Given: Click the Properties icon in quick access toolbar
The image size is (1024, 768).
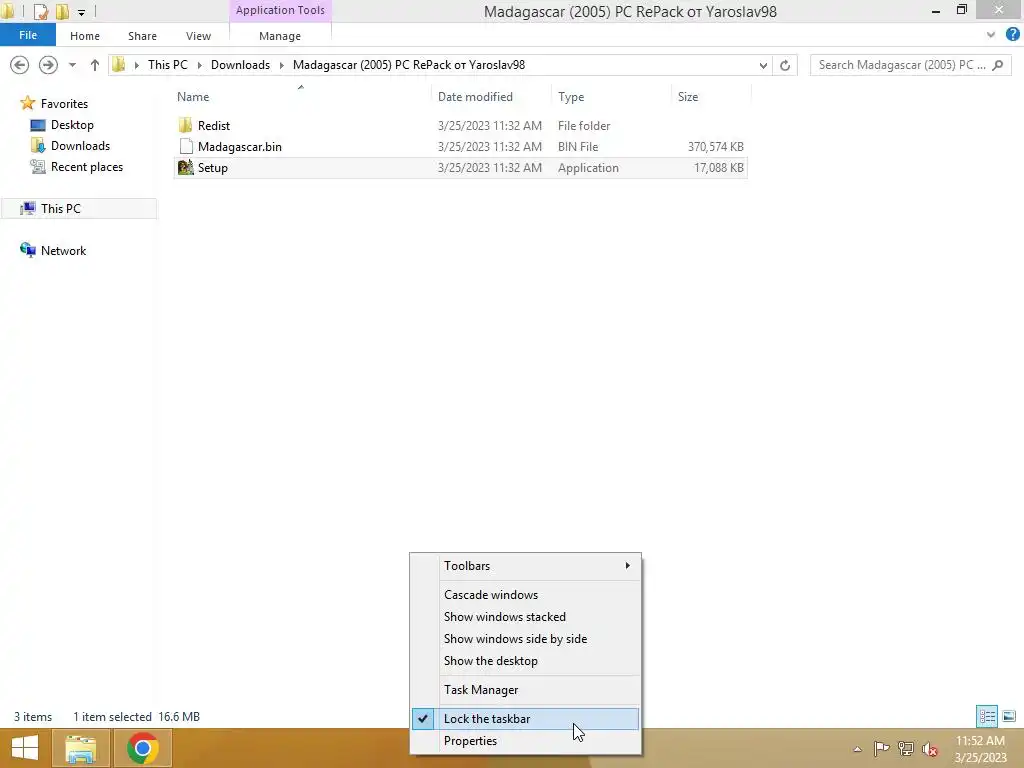Looking at the screenshot, I should [40, 11].
